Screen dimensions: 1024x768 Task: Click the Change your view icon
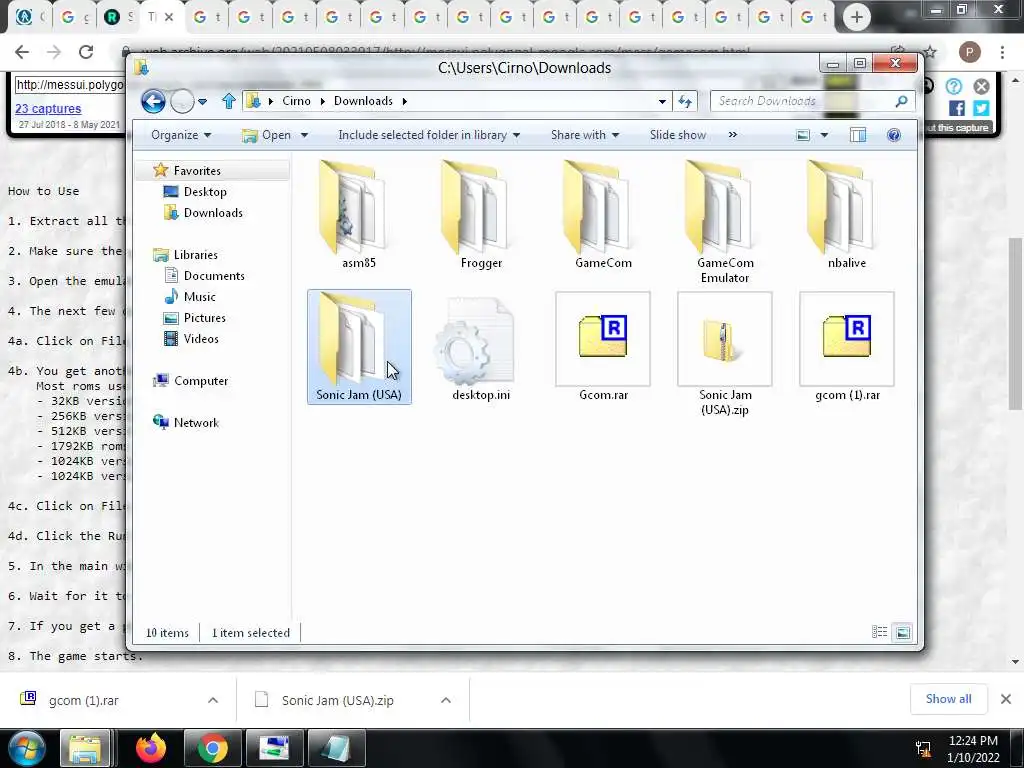click(x=803, y=135)
